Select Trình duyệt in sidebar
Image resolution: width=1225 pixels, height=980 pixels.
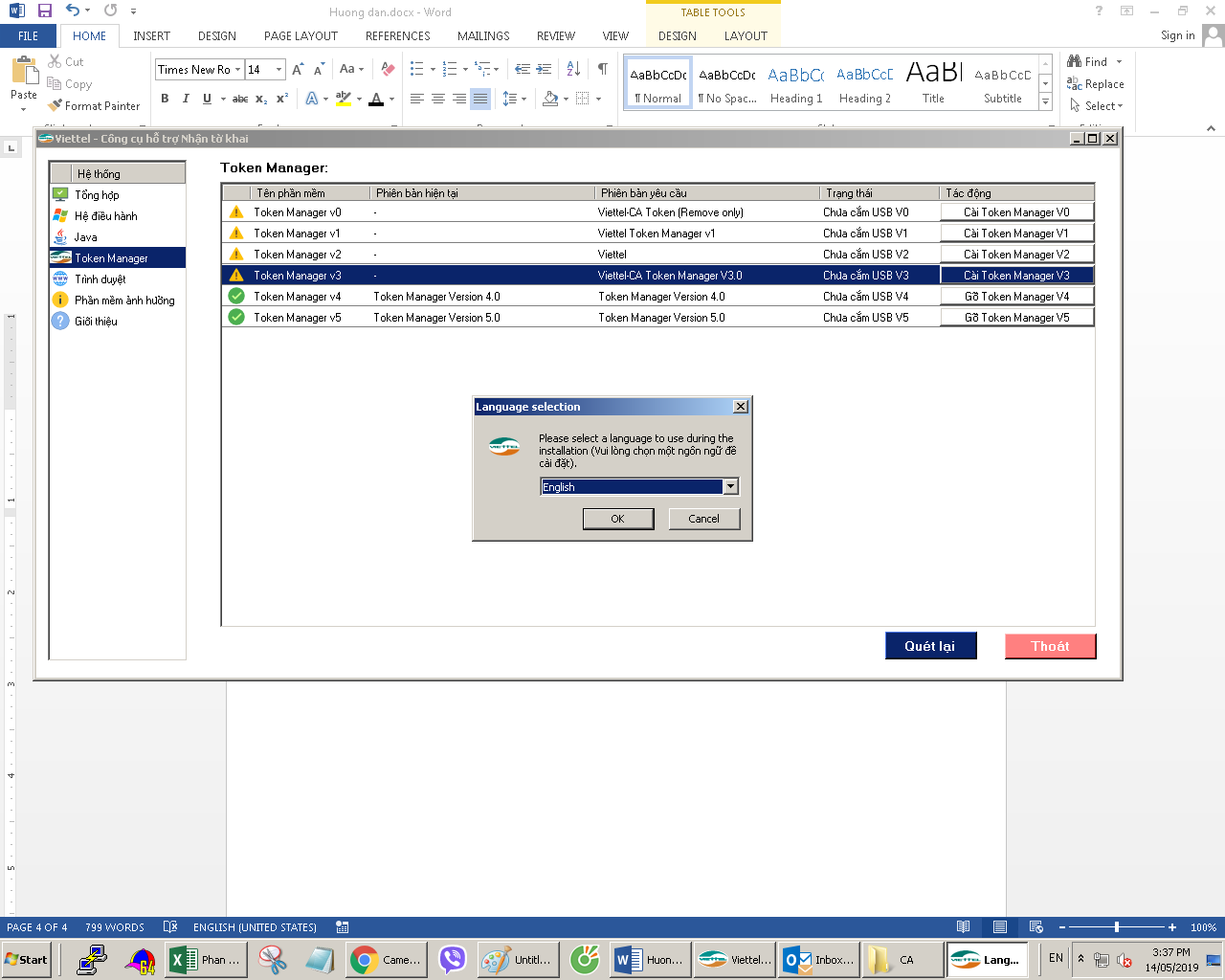click(118, 279)
